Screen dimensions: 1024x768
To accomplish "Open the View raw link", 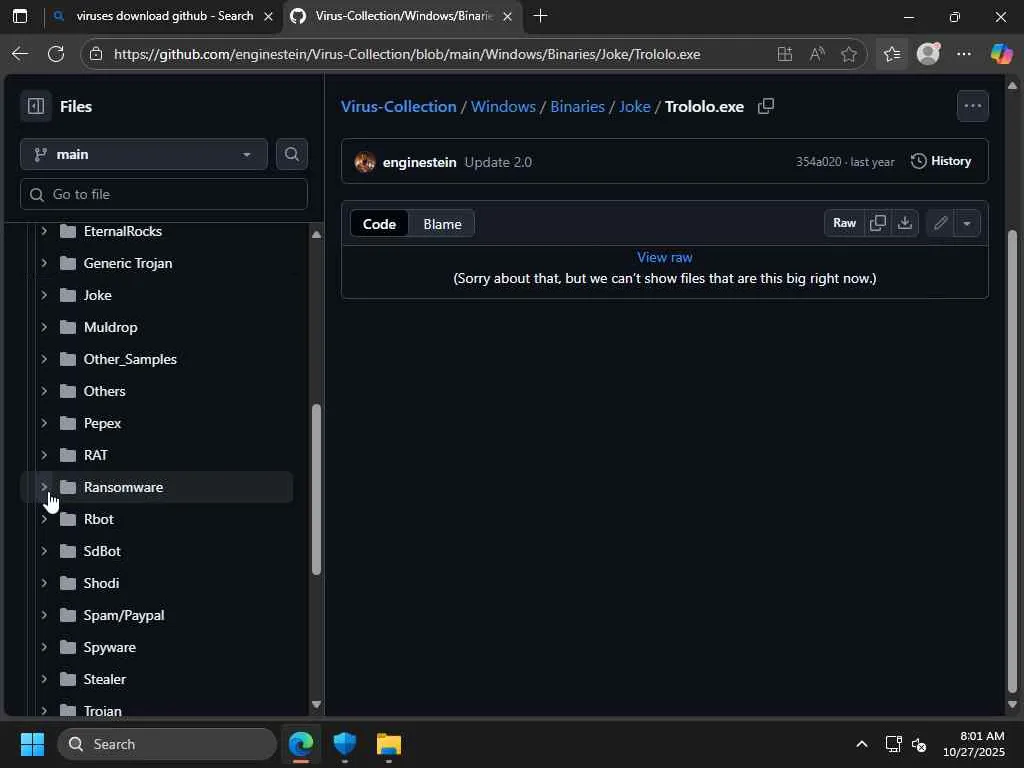I will click(665, 257).
